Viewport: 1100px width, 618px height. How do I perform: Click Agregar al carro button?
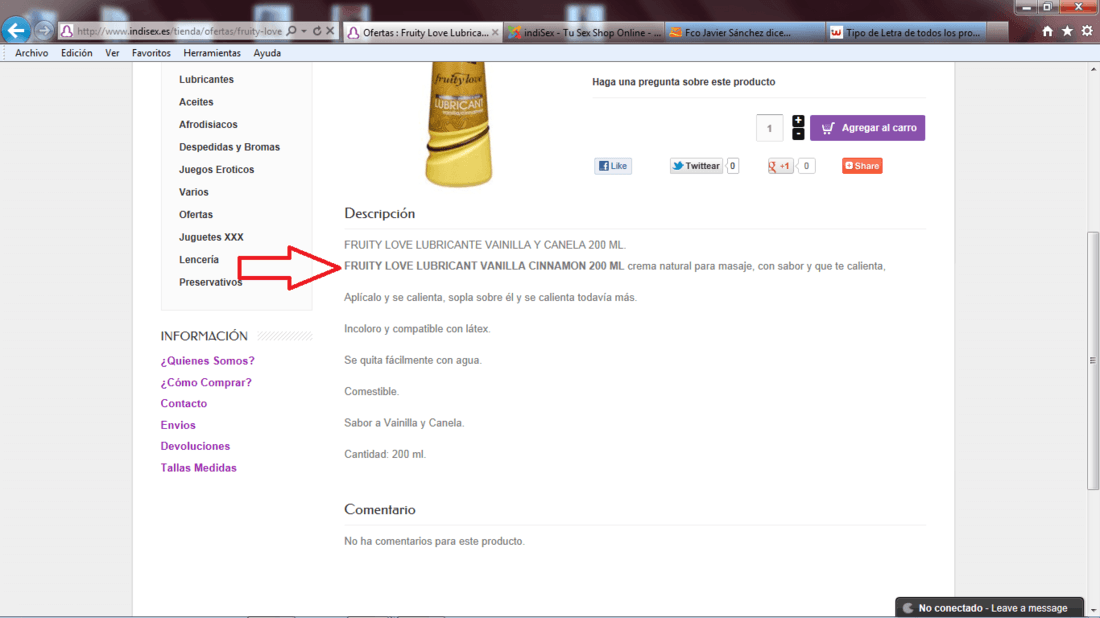(867, 128)
